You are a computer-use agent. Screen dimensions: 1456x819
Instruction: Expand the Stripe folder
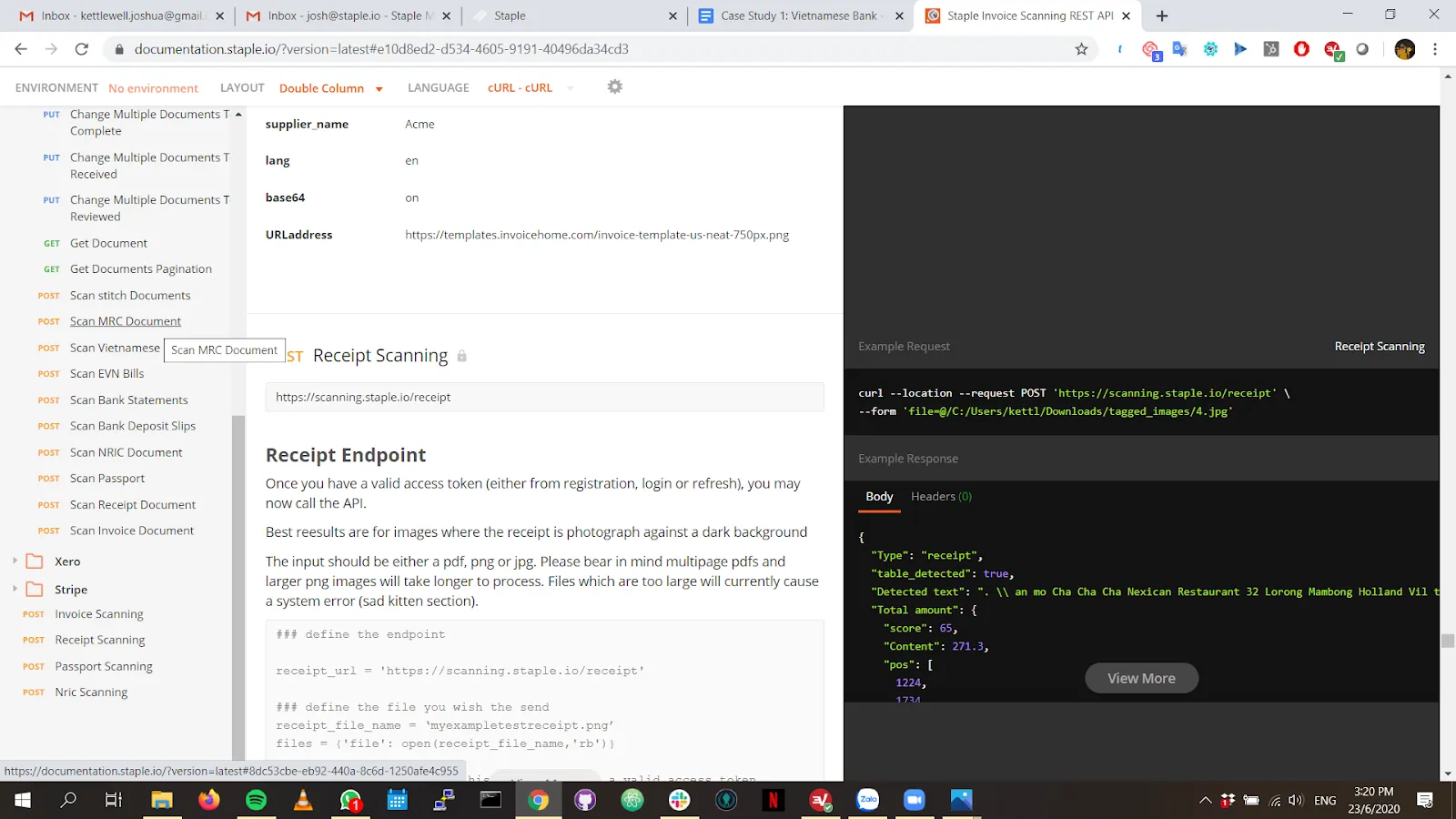pyautogui.click(x=15, y=589)
